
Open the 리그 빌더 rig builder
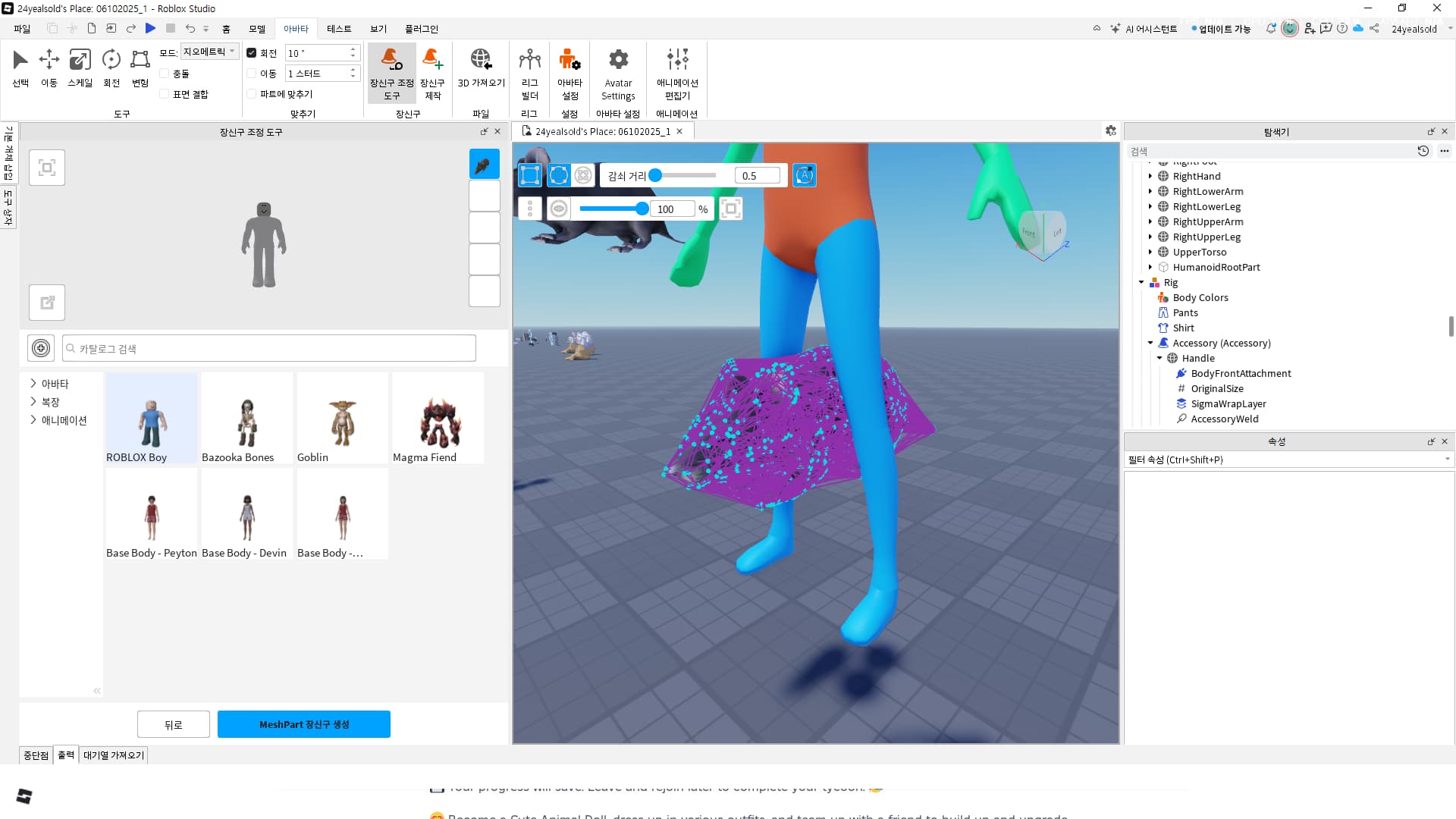(x=529, y=73)
